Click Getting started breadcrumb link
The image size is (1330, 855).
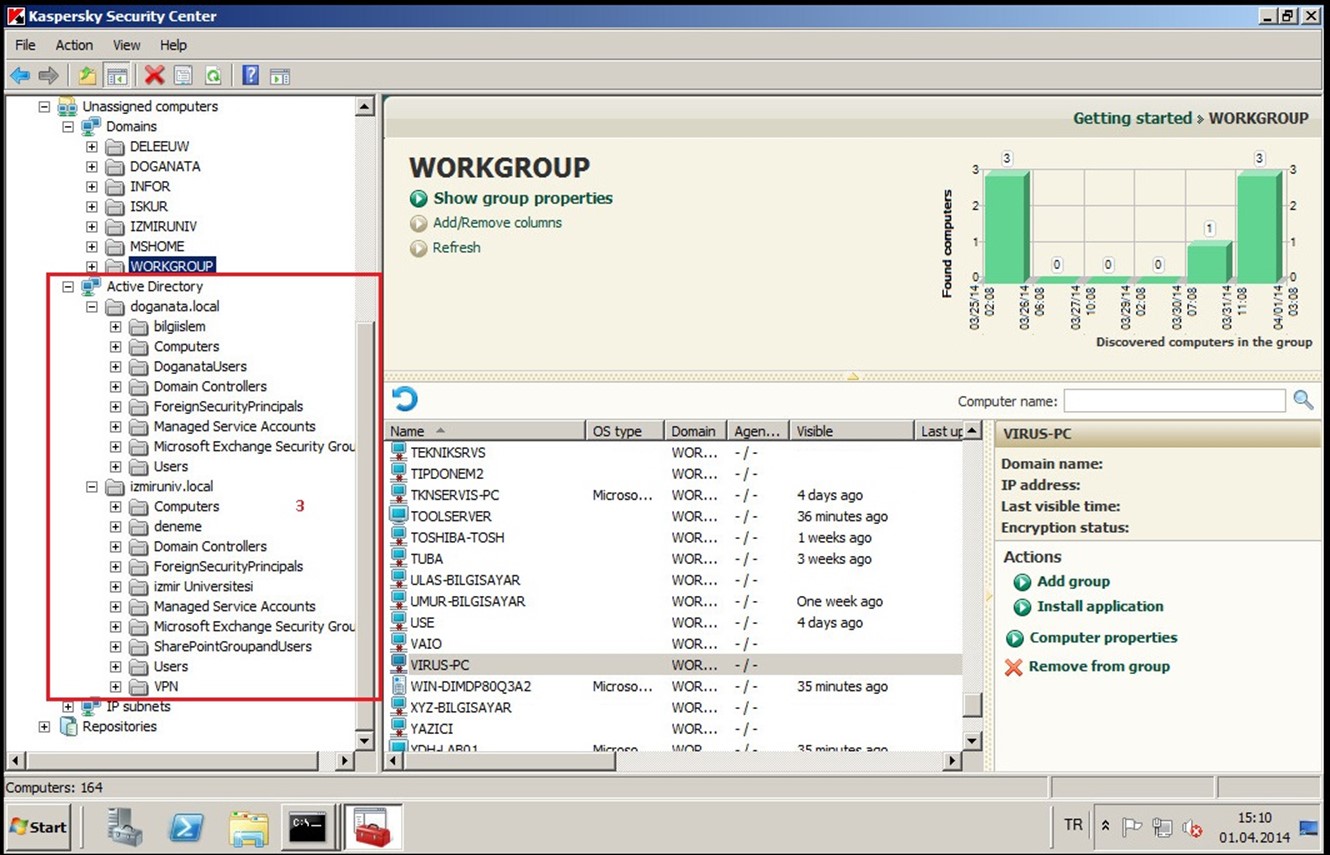click(x=1132, y=118)
